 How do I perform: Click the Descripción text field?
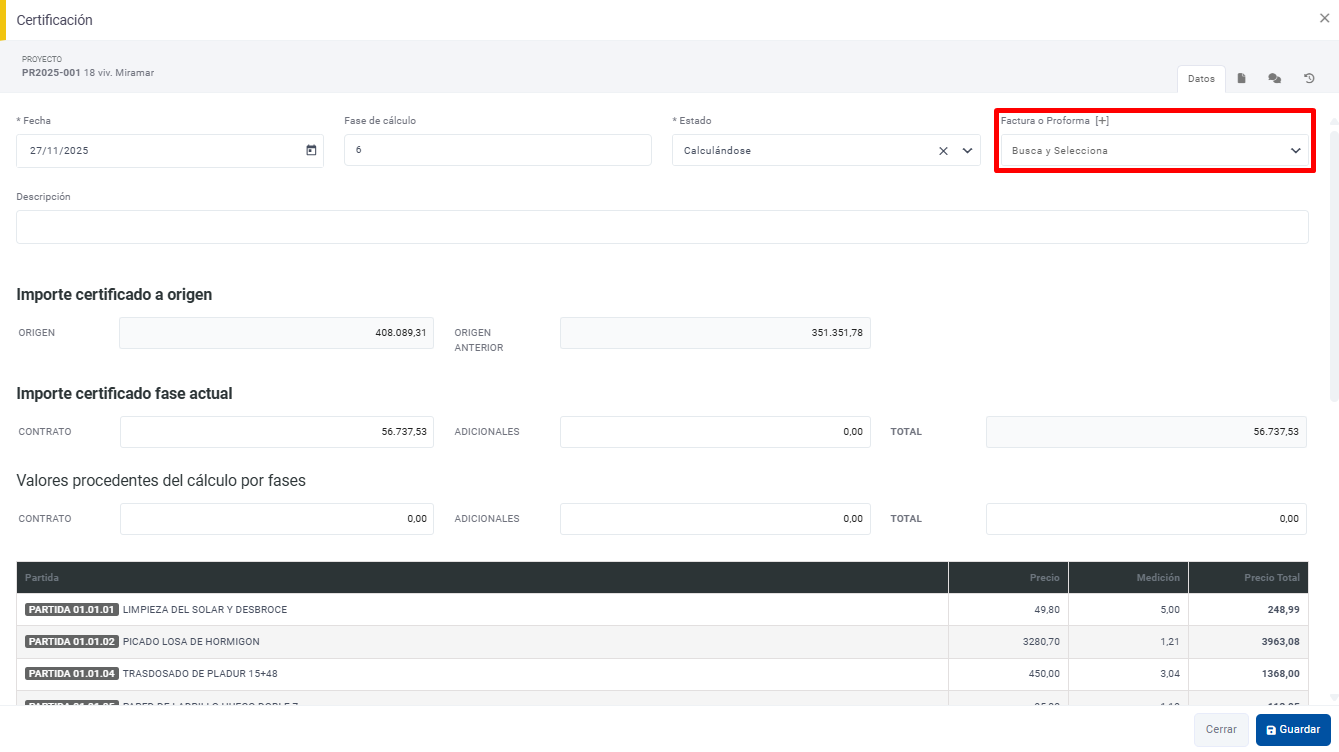tap(662, 227)
